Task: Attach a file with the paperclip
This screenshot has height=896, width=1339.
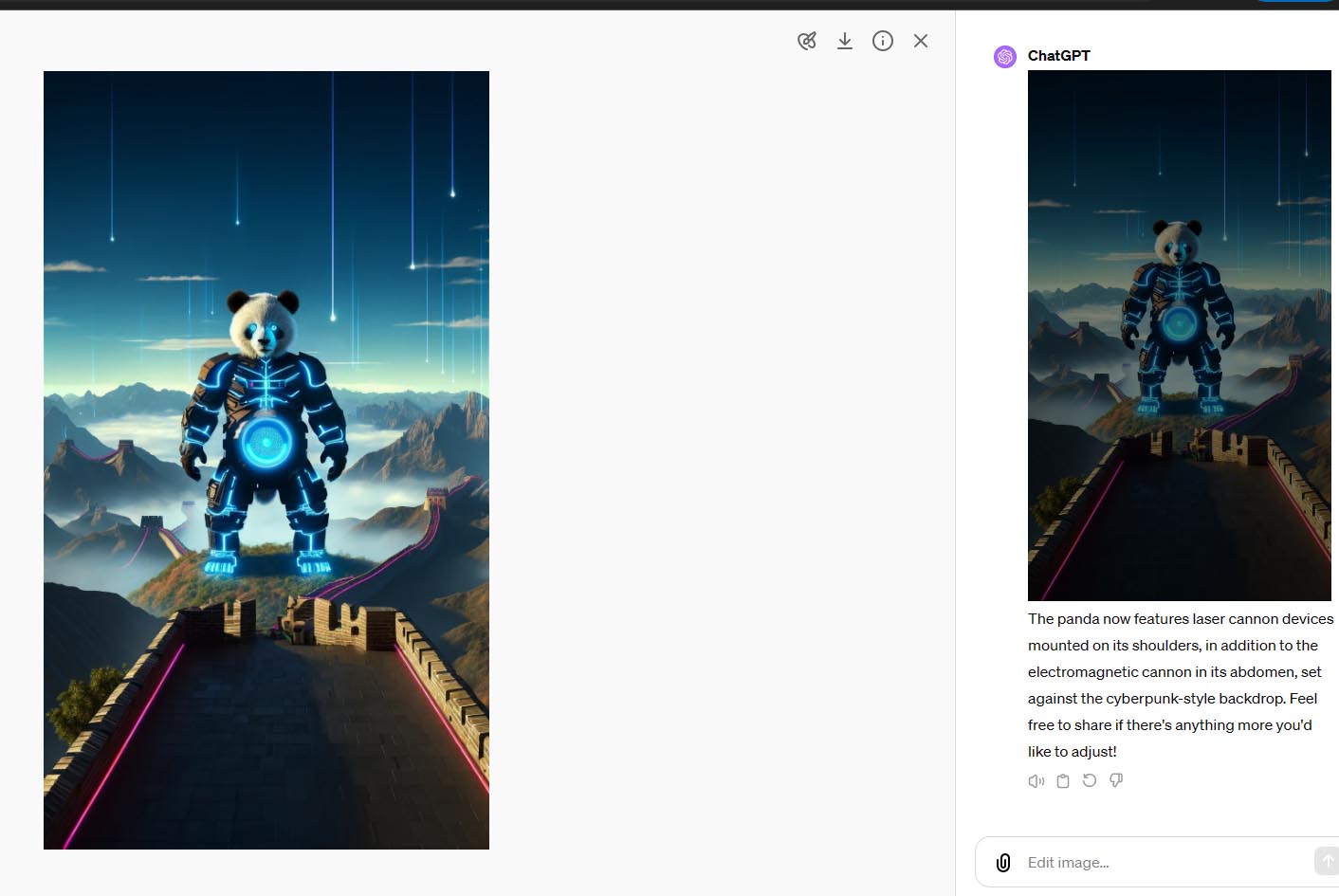Action: tap(1003, 863)
